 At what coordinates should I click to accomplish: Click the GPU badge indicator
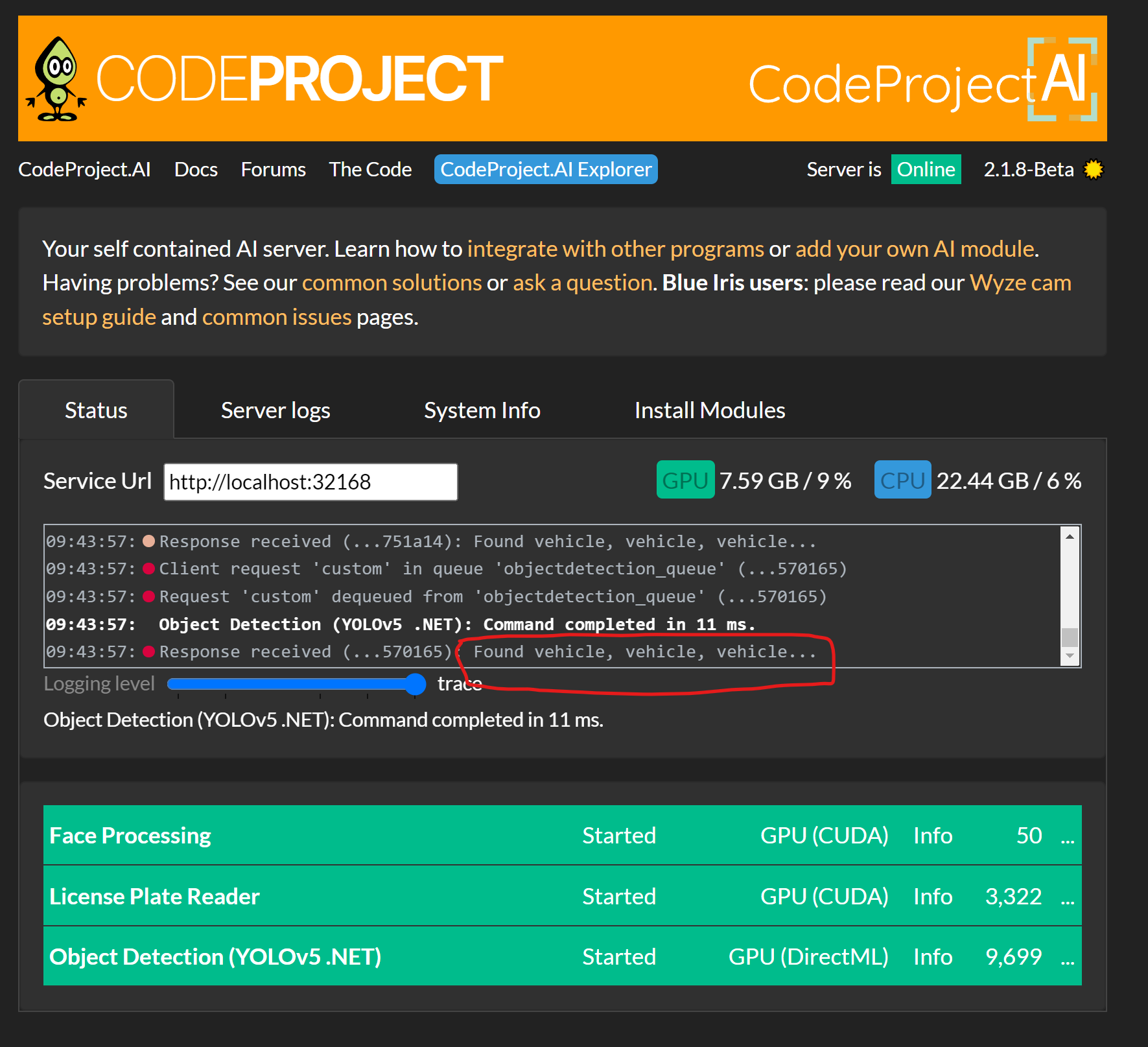685,480
